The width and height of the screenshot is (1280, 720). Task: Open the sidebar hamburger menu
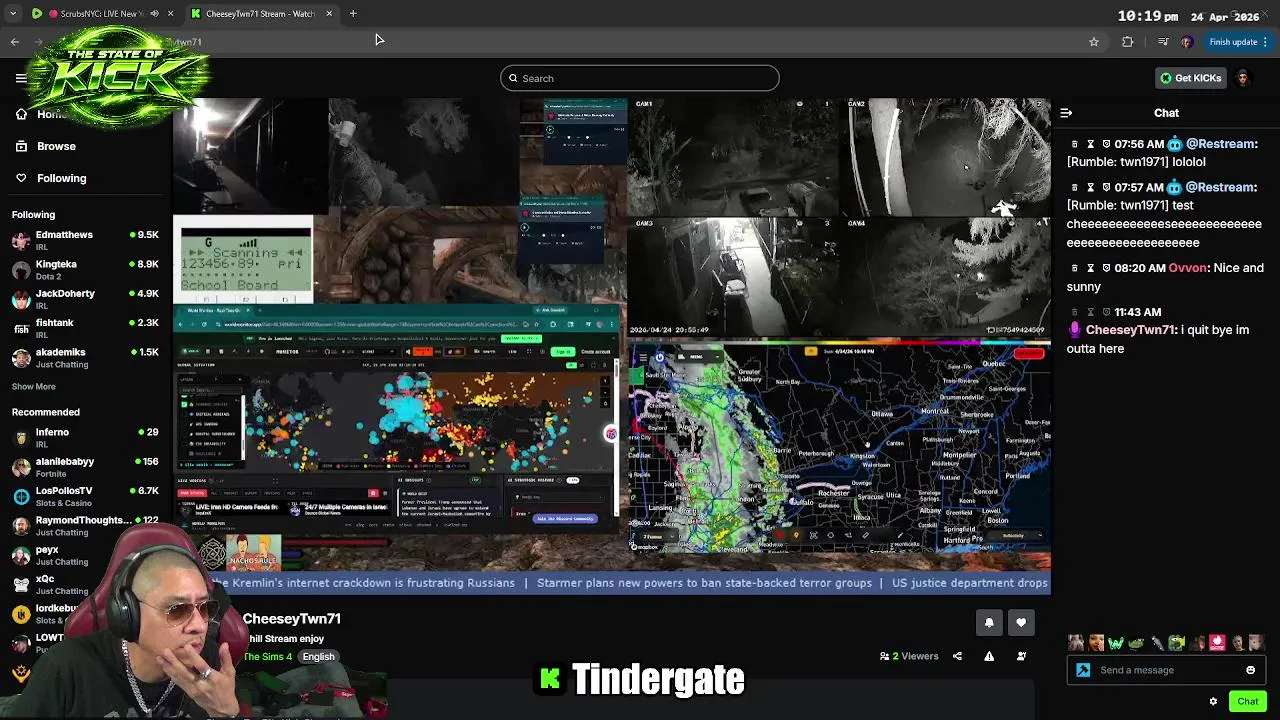(x=21, y=78)
